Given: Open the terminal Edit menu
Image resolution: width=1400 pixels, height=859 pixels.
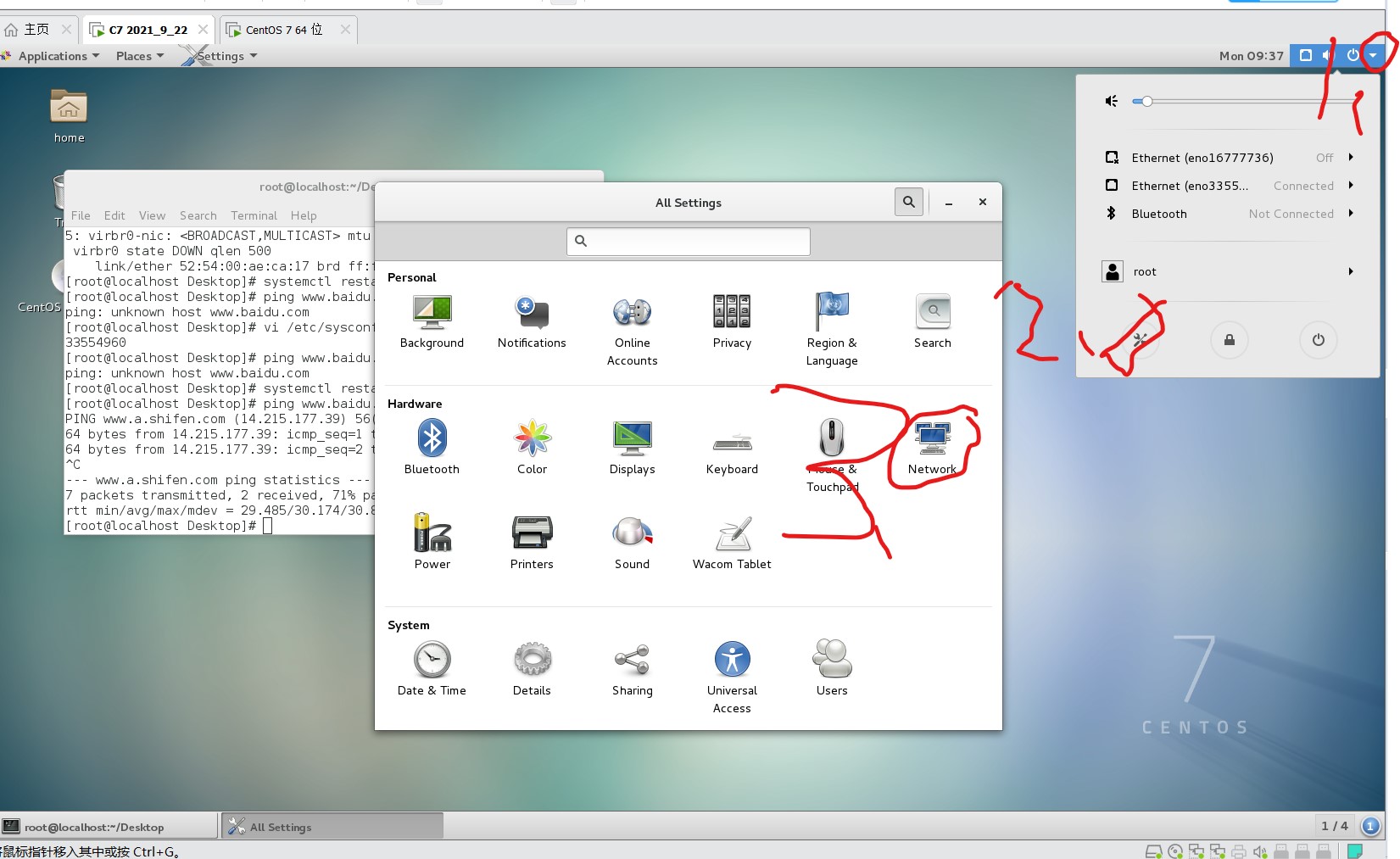Looking at the screenshot, I should pyautogui.click(x=114, y=215).
